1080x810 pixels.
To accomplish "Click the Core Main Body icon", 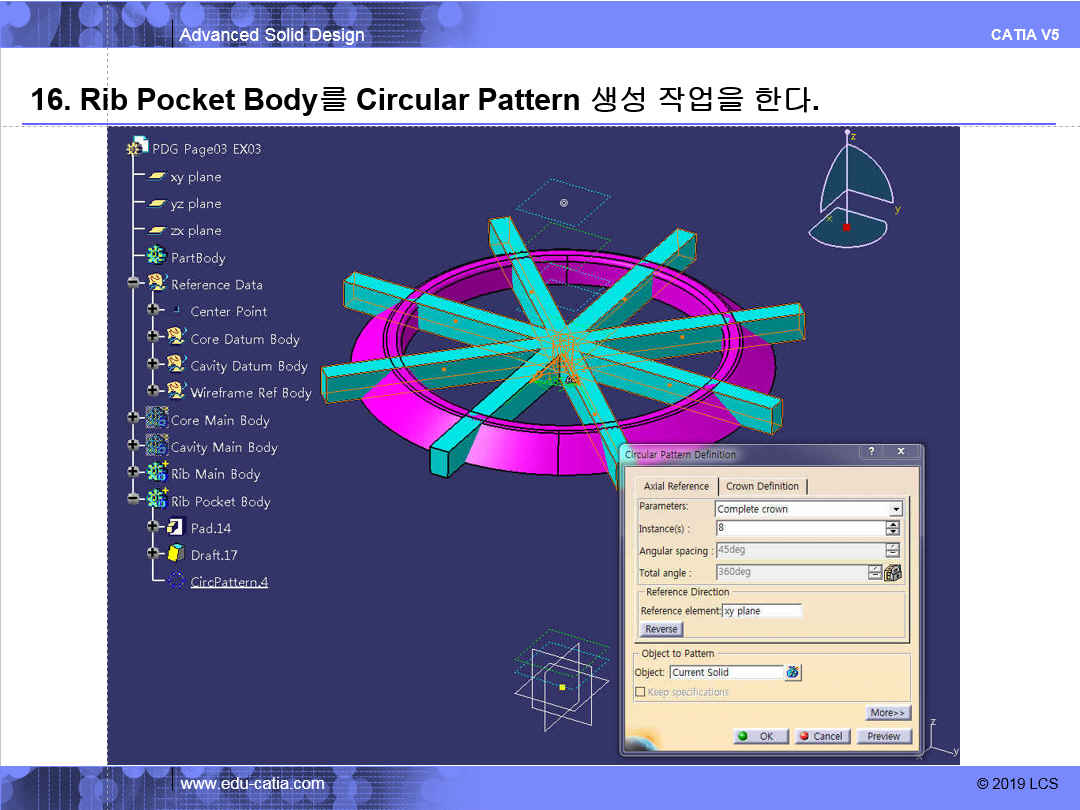I will [157, 419].
